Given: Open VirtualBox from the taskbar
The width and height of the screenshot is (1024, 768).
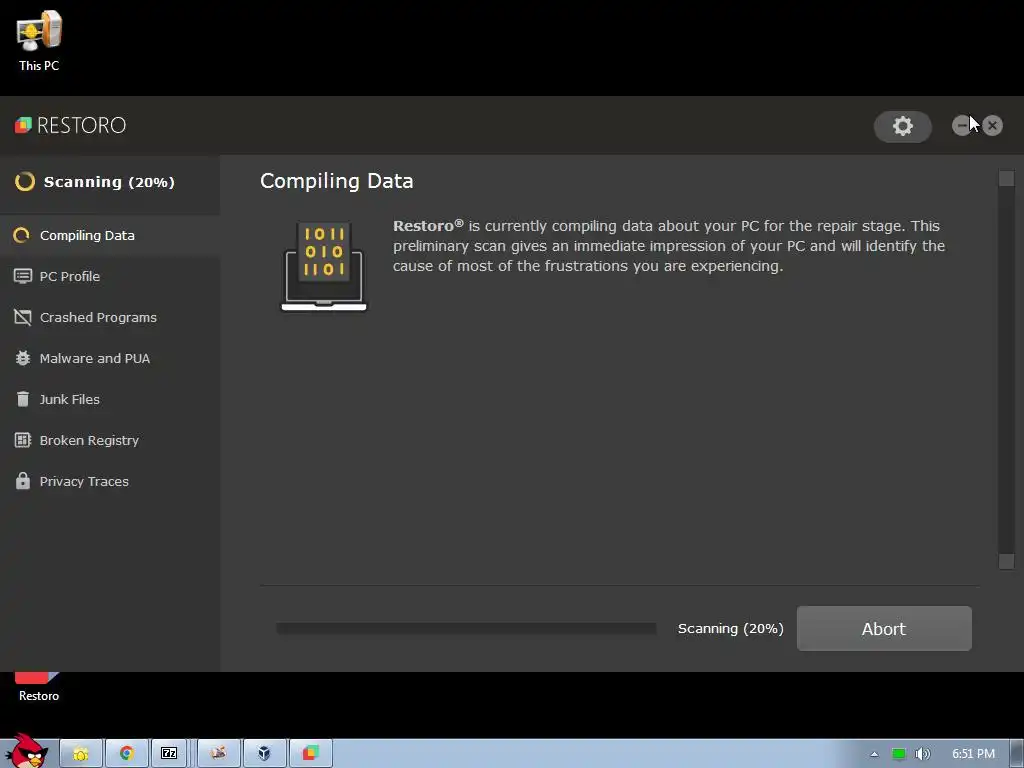Looking at the screenshot, I should click(x=264, y=754).
